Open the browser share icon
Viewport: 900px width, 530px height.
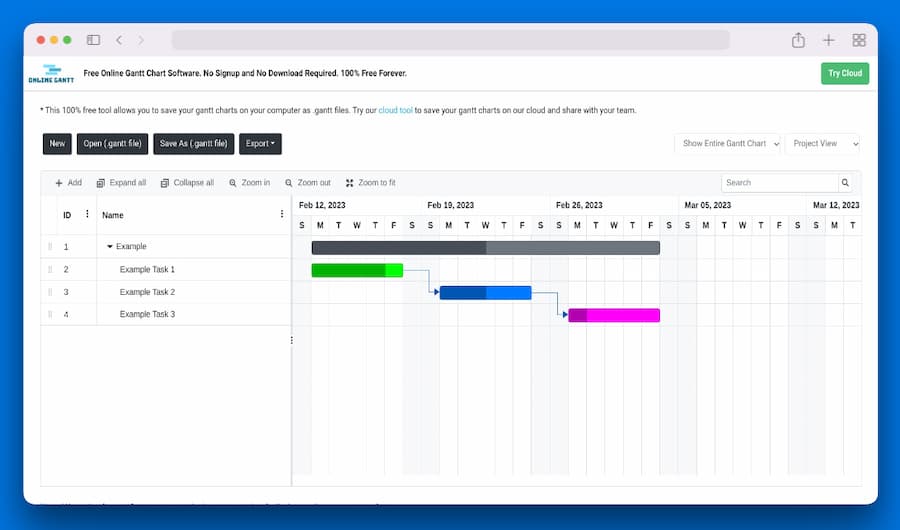(798, 40)
